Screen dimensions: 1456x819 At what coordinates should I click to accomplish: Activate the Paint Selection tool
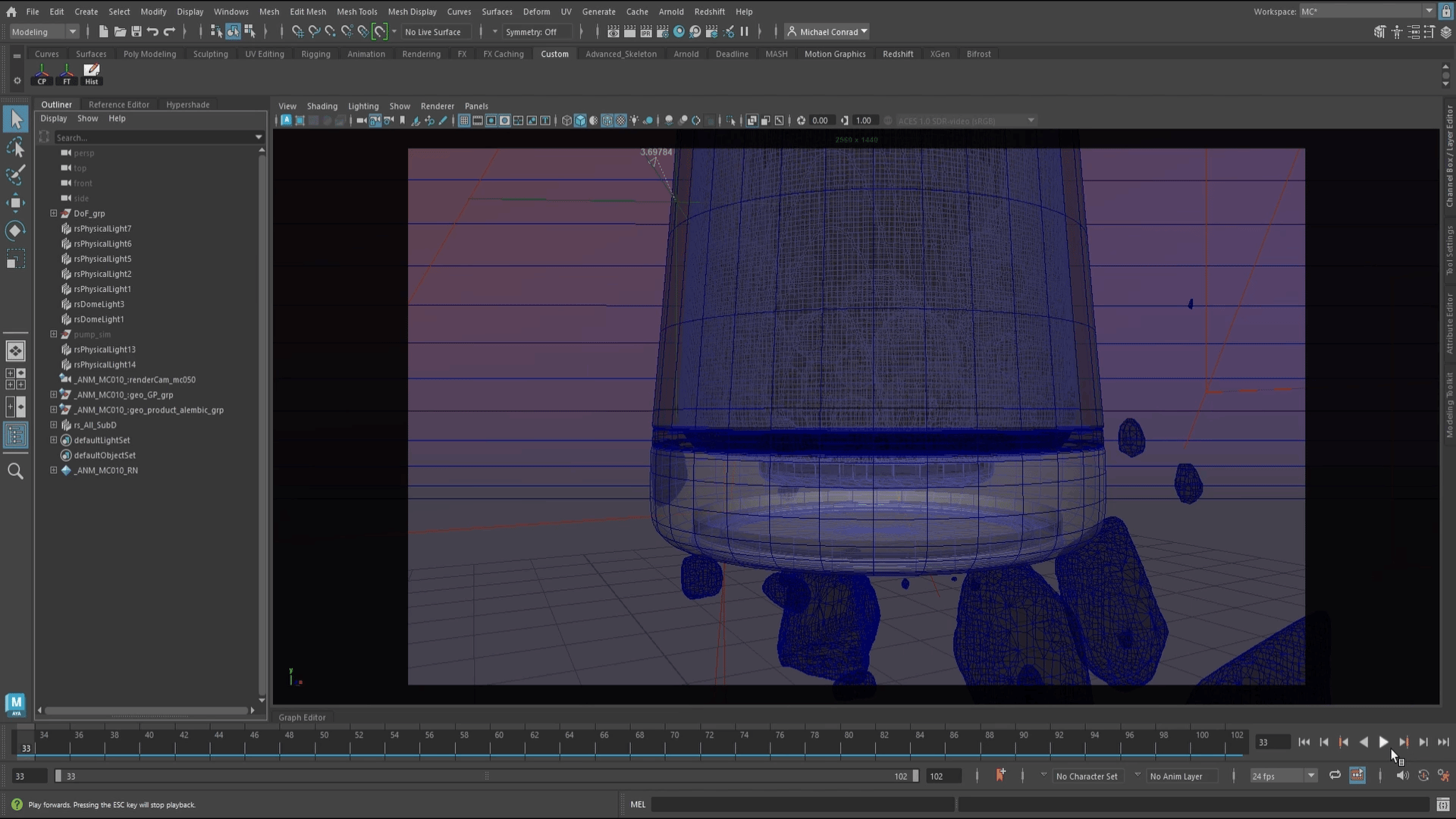[15, 174]
